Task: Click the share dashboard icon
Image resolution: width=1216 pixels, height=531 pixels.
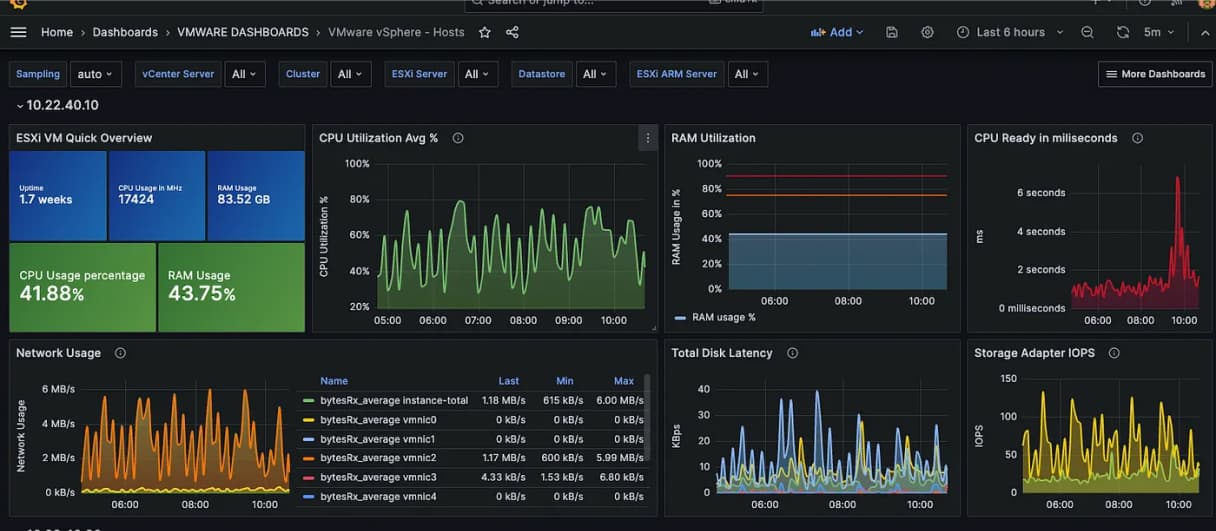Action: [x=512, y=32]
